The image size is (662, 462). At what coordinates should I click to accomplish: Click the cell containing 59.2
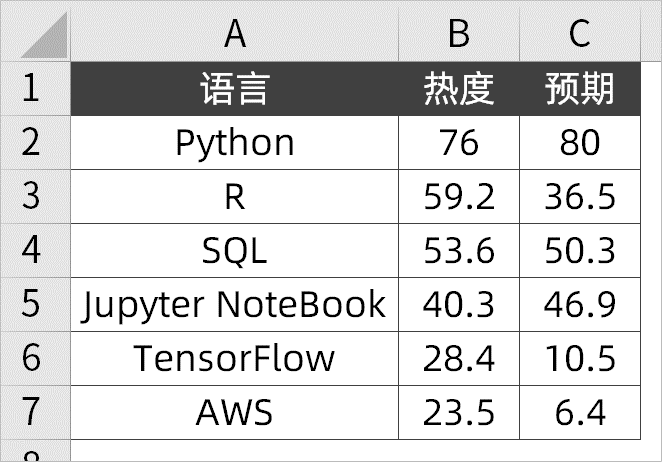[x=459, y=196]
